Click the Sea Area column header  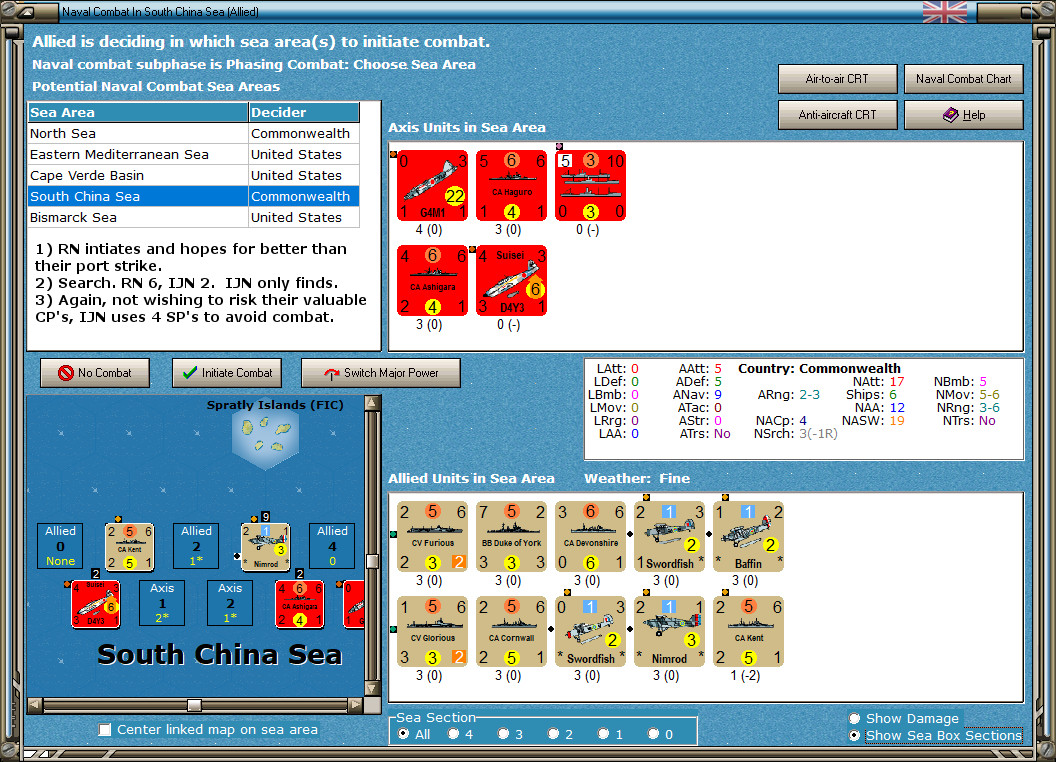coord(138,113)
